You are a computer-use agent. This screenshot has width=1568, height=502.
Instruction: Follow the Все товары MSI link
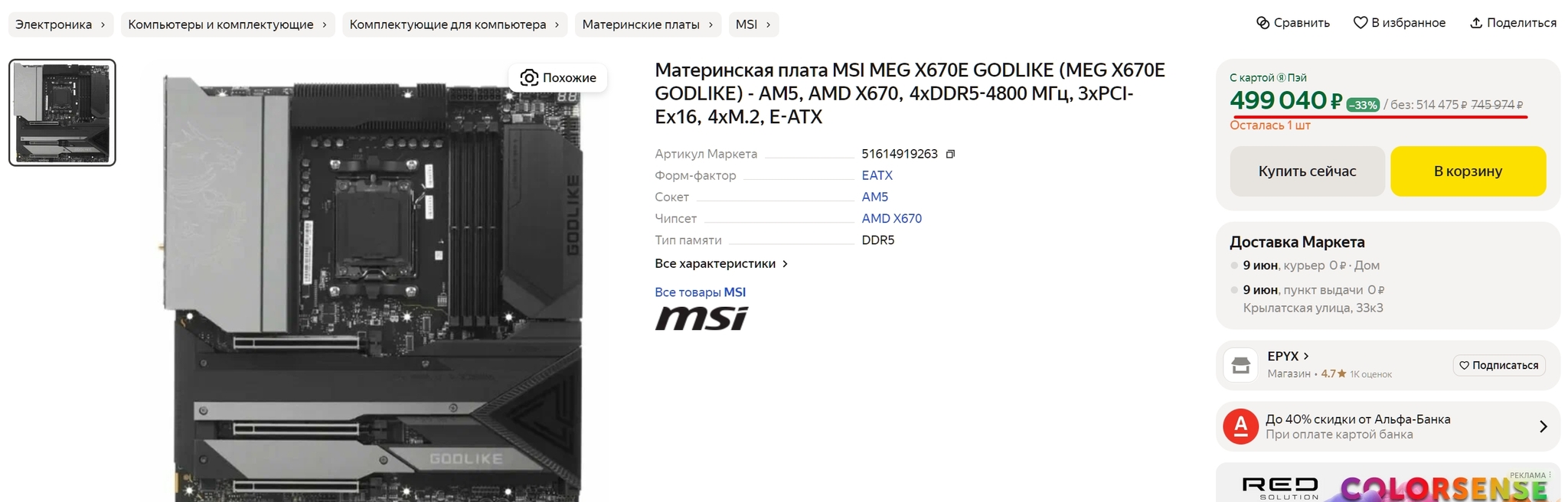(x=700, y=292)
